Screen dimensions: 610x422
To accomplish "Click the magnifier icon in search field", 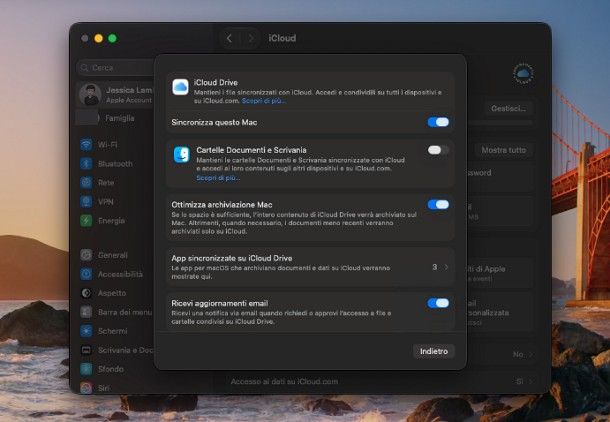I will tap(84, 68).
